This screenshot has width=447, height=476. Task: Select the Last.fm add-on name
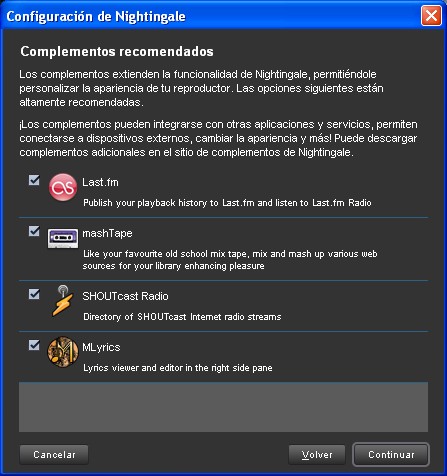coord(100,182)
